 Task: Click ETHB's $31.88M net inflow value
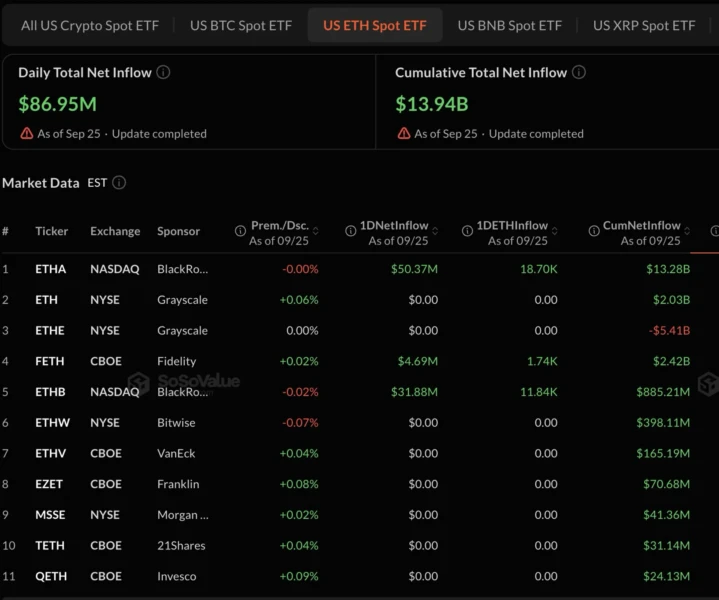(x=414, y=392)
